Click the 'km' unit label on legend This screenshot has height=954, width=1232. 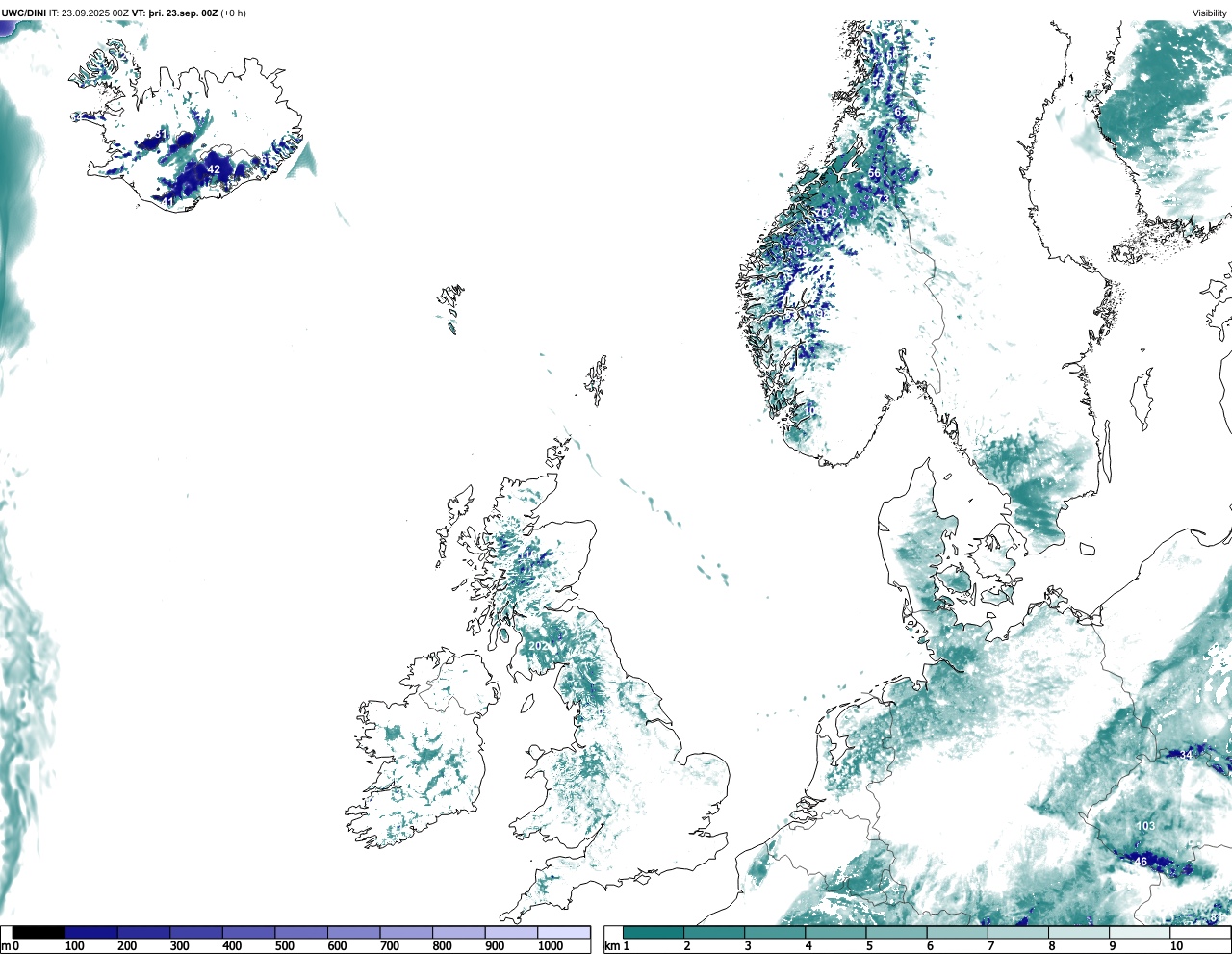pyautogui.click(x=612, y=946)
